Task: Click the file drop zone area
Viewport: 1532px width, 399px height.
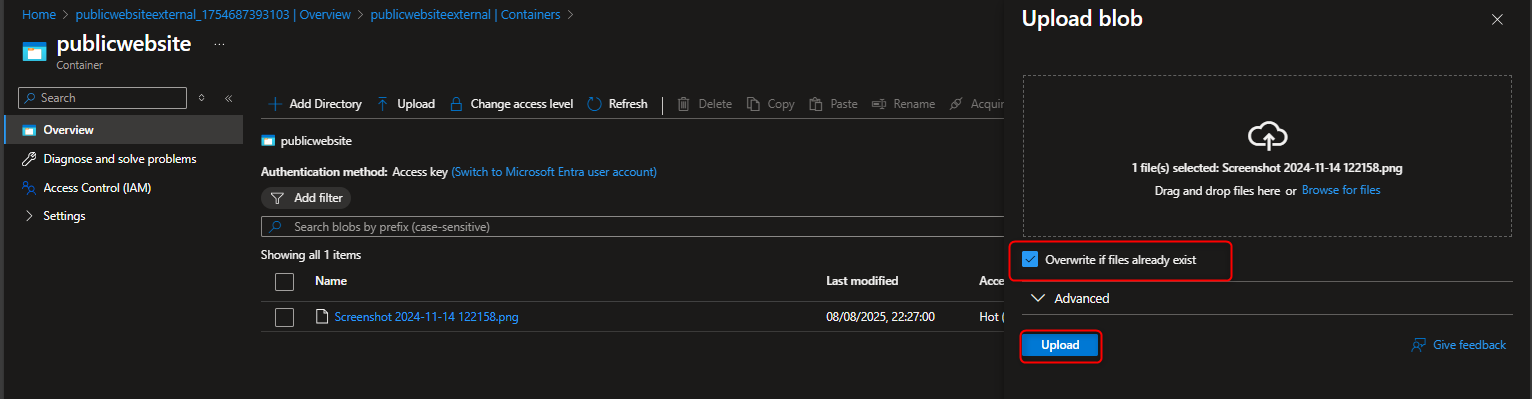Action: [1266, 156]
